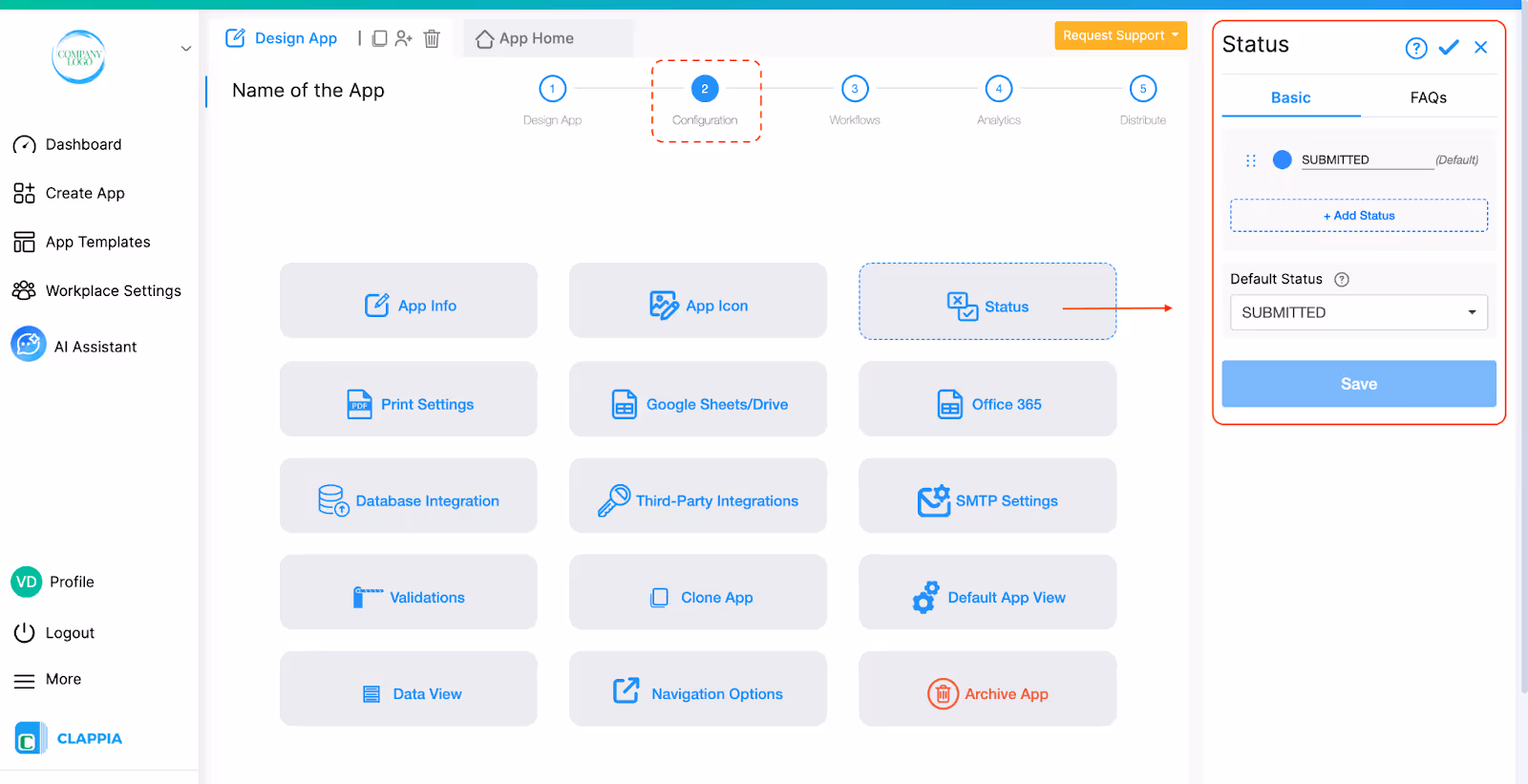Open the App Icon configuration card
The height and width of the screenshot is (784, 1528).
tap(698, 301)
